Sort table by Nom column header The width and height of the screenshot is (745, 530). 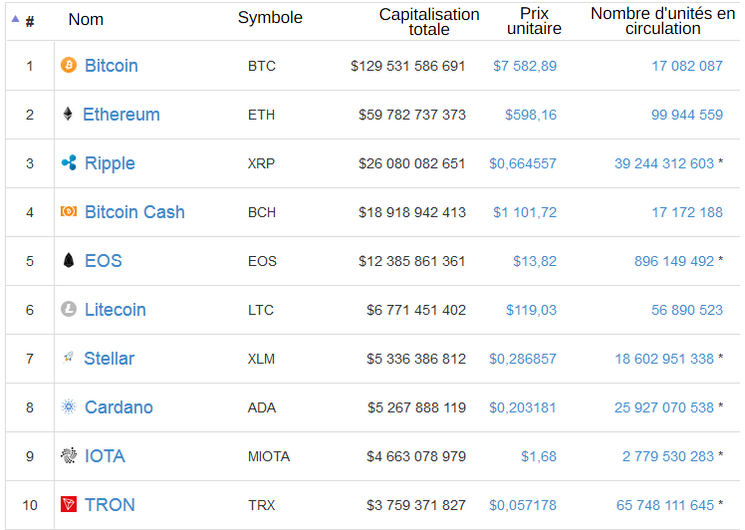[x=85, y=19]
